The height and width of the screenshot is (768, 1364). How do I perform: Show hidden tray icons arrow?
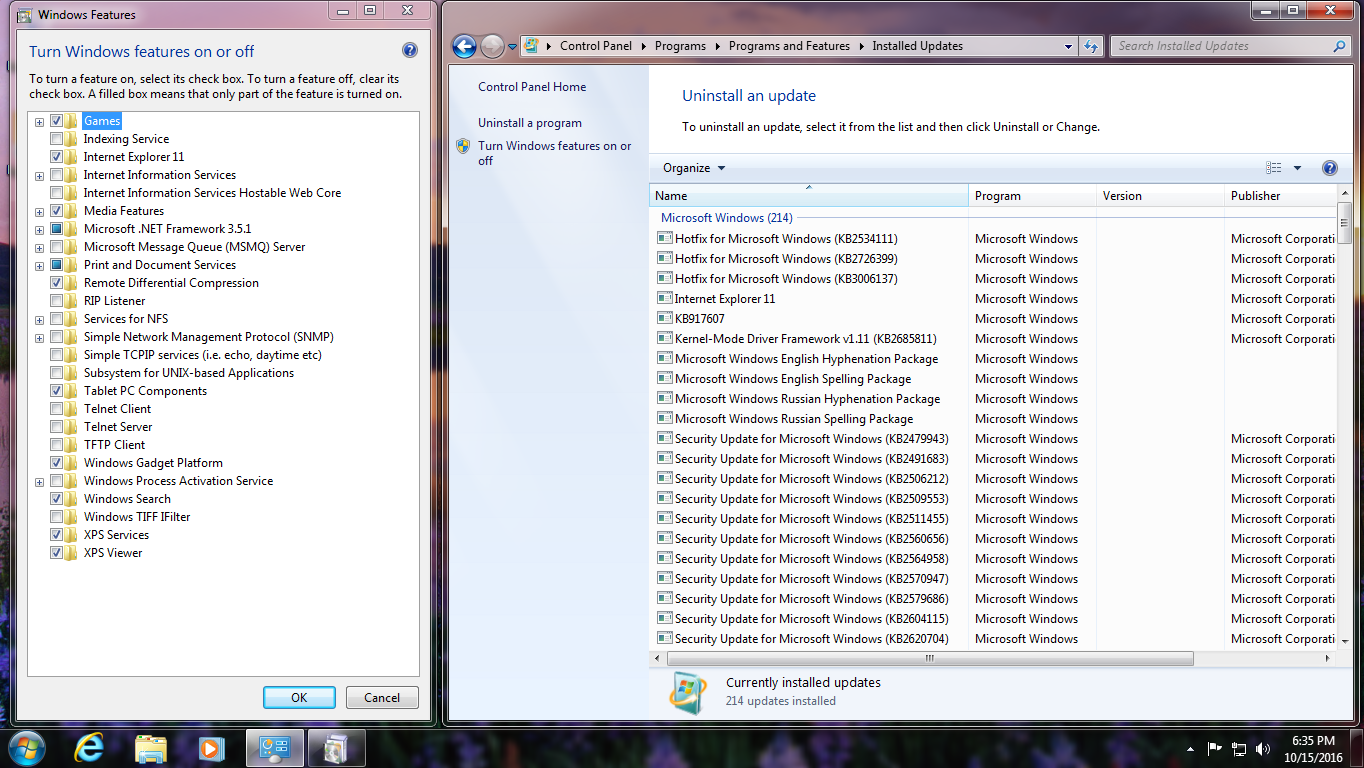pyautogui.click(x=1191, y=748)
